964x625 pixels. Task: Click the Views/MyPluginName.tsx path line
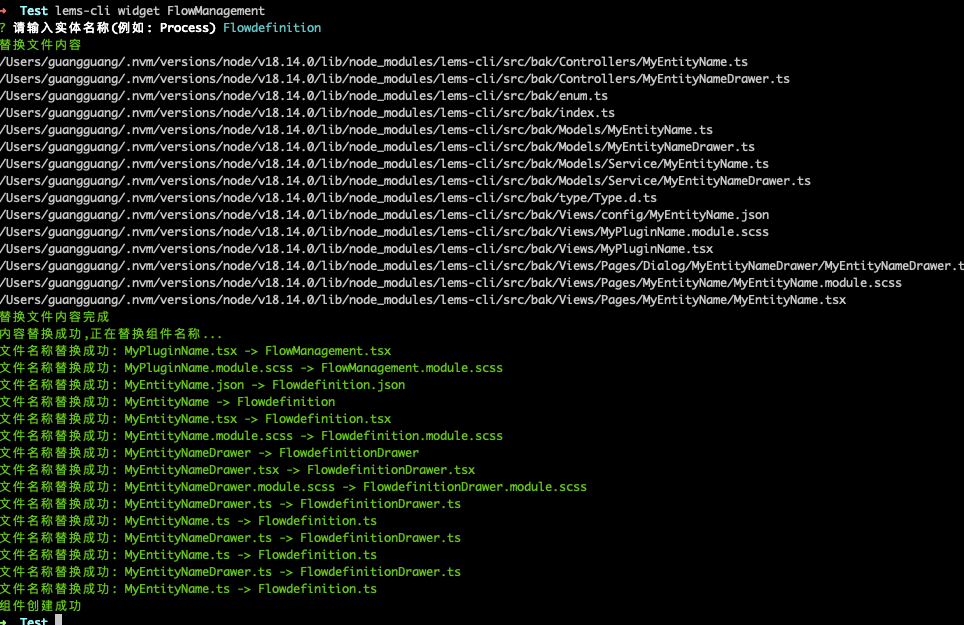(x=356, y=249)
